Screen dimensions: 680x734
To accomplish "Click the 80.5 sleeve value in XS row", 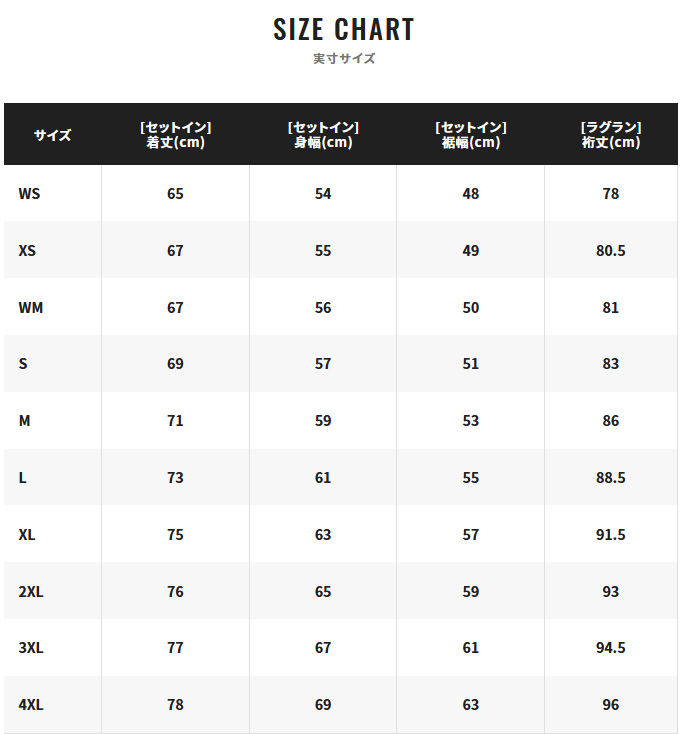I will tap(611, 250).
